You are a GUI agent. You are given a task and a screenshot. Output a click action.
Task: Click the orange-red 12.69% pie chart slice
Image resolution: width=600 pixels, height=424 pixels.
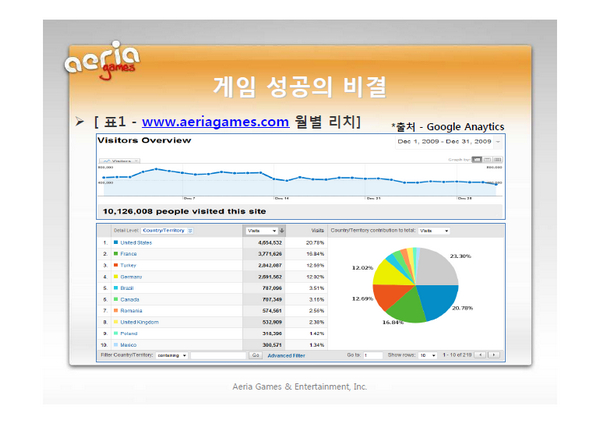[x=390, y=295]
